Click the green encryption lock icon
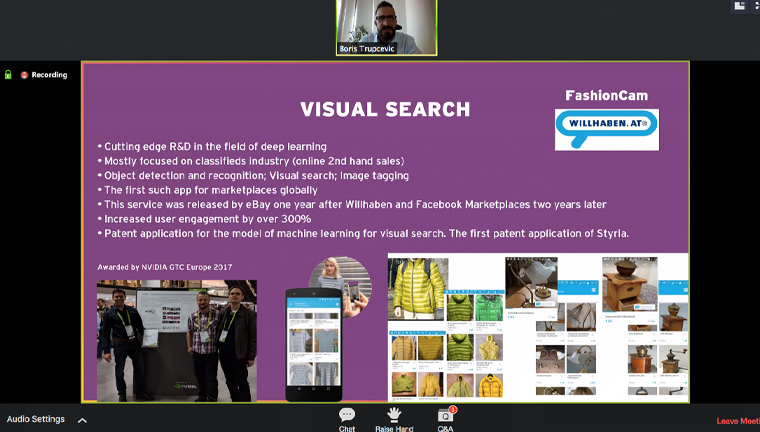 (x=8, y=75)
